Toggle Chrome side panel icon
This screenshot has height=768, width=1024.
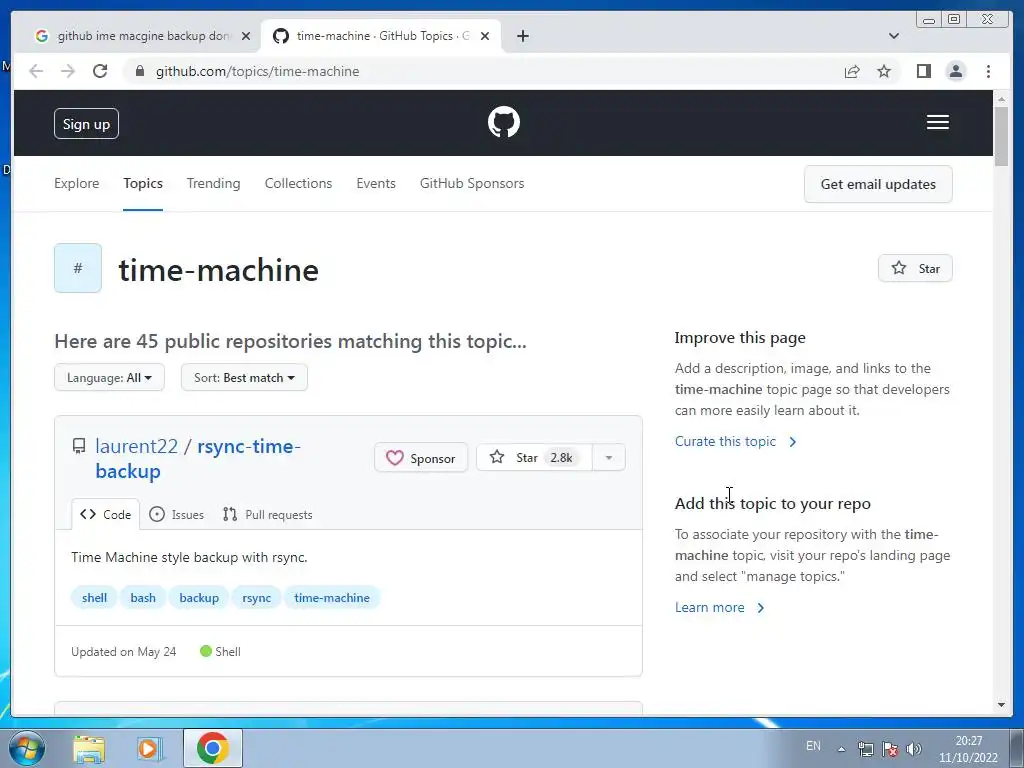(x=923, y=71)
